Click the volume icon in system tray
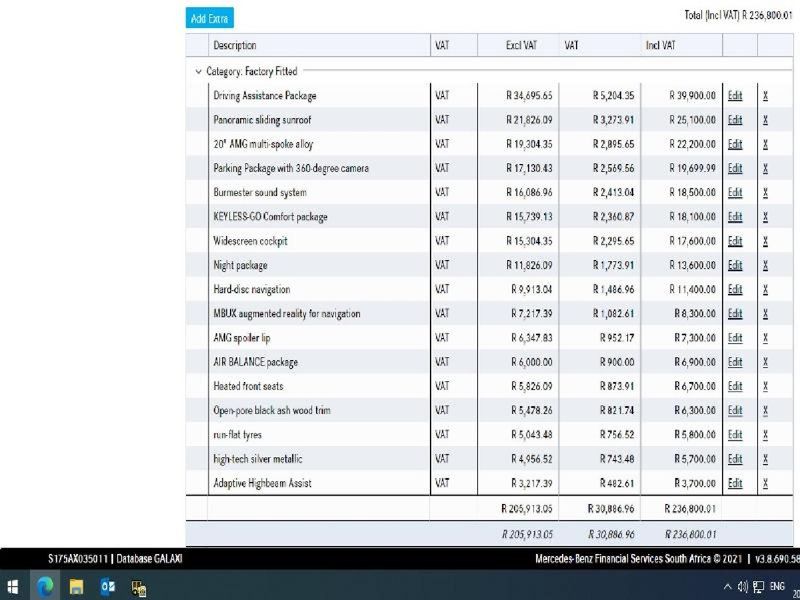 743,586
